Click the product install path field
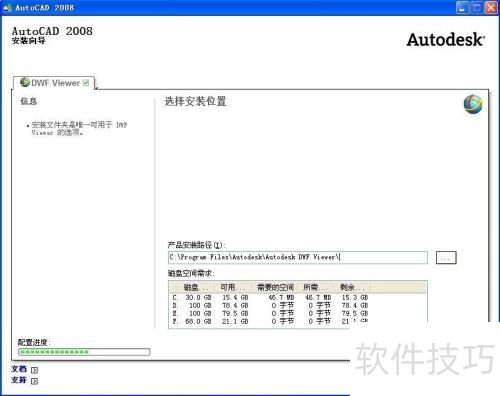Screen dimensions: 500x396 click(x=298, y=257)
